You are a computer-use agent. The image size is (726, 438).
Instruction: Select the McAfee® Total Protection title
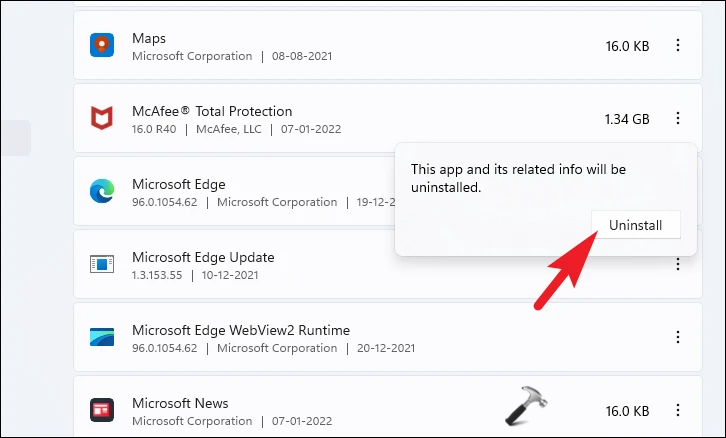click(212, 111)
